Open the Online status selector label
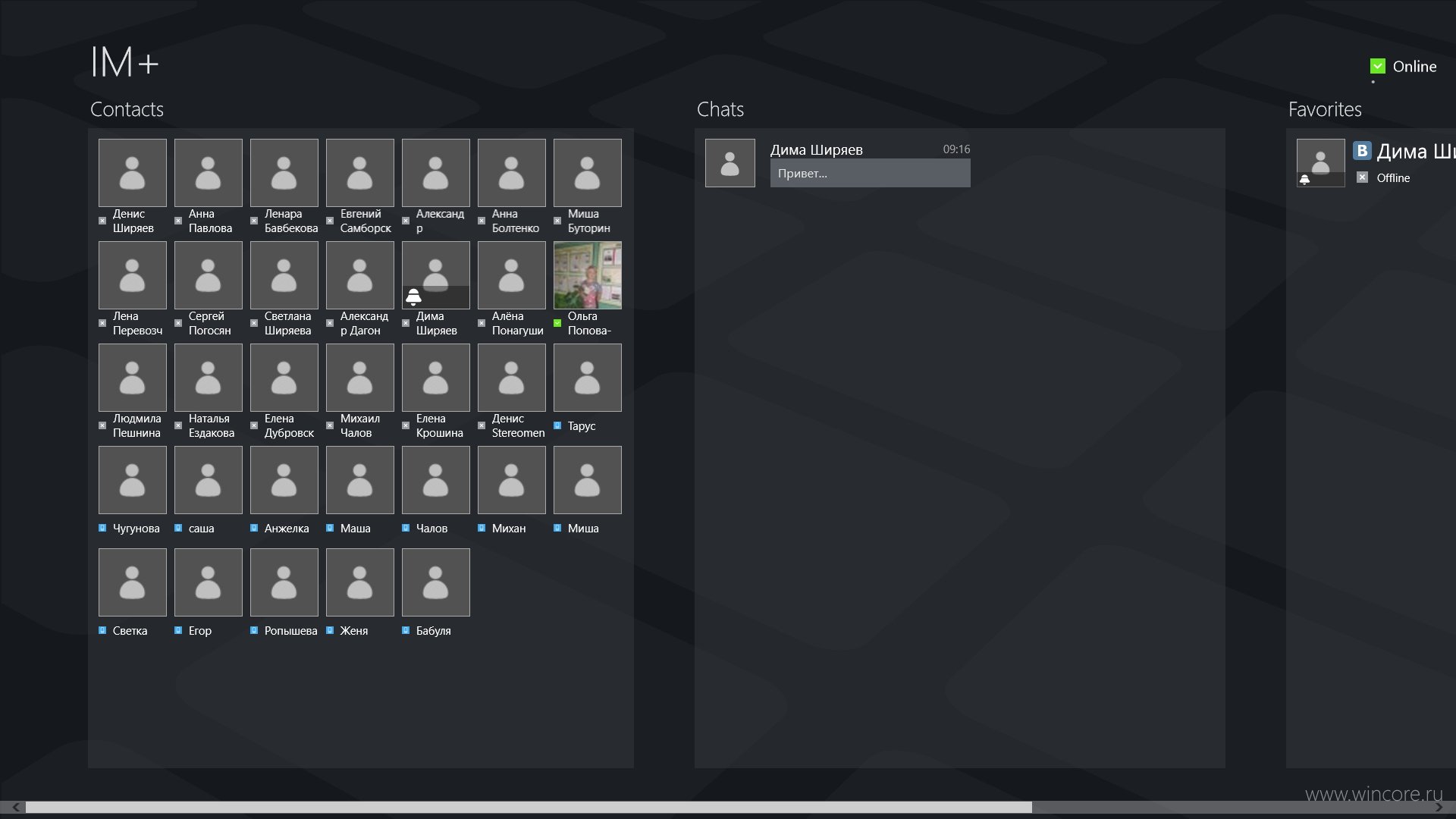 1414,66
